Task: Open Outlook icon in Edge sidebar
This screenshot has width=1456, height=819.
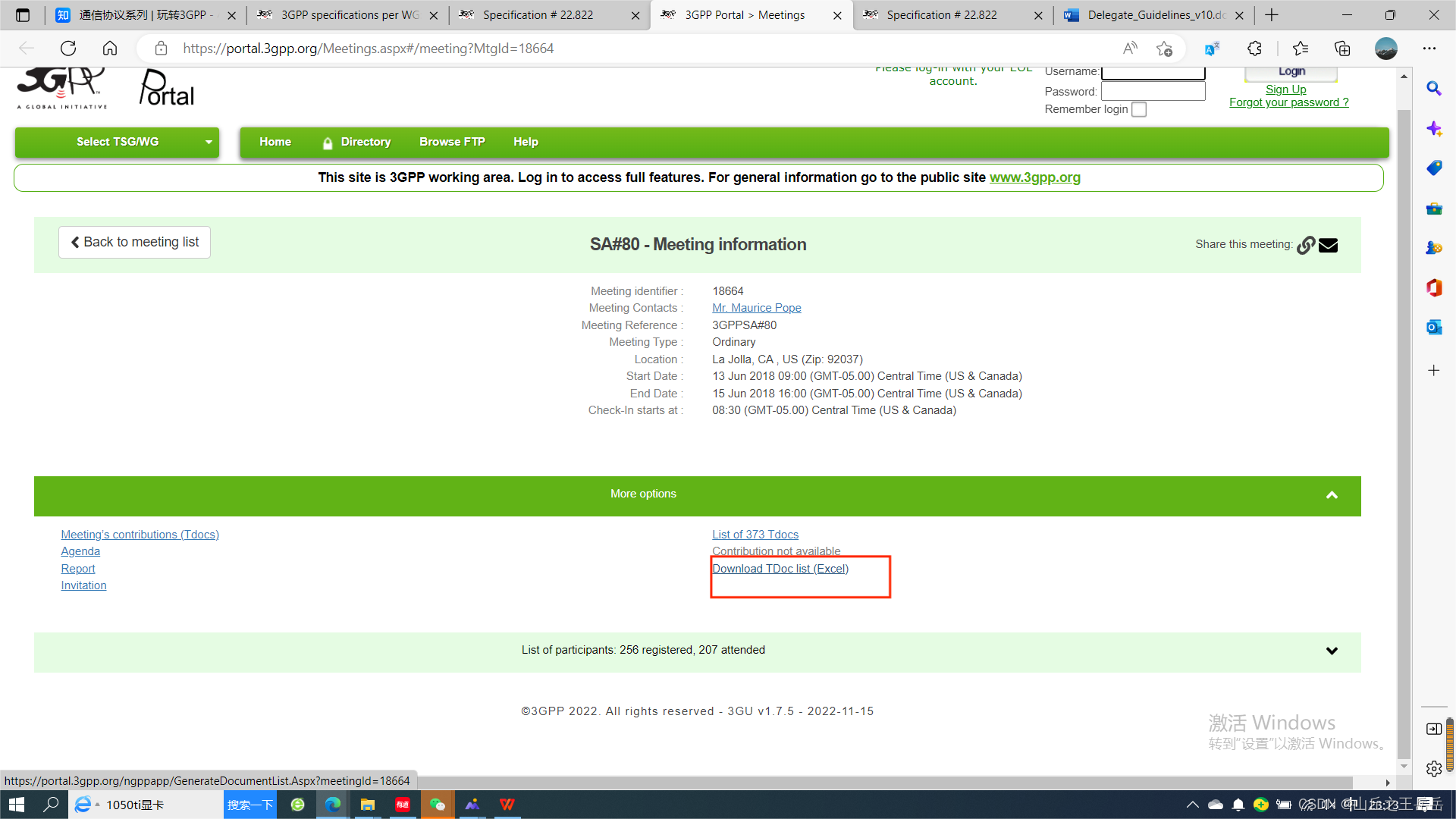Action: pos(1433,327)
